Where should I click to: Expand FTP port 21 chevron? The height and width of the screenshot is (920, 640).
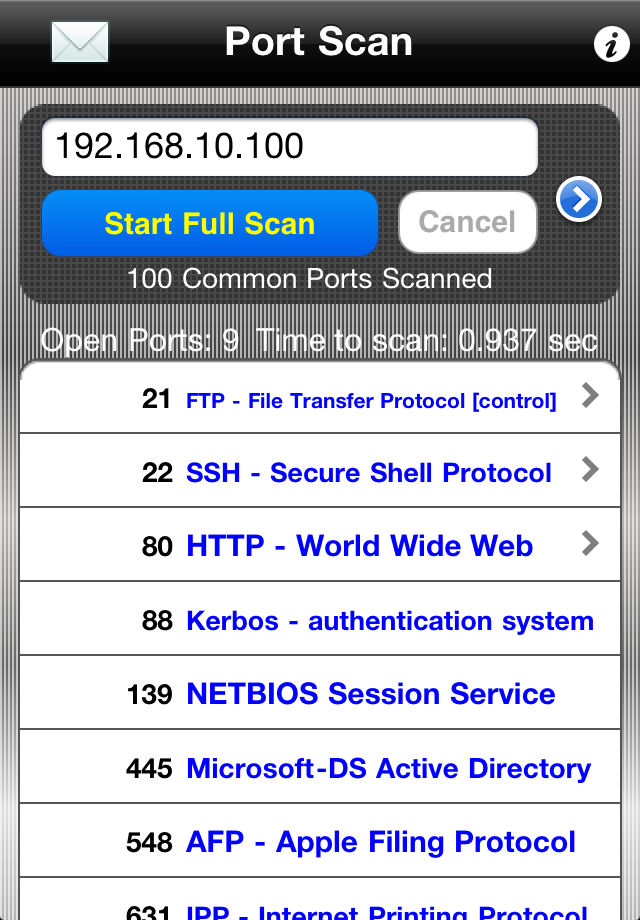click(590, 395)
